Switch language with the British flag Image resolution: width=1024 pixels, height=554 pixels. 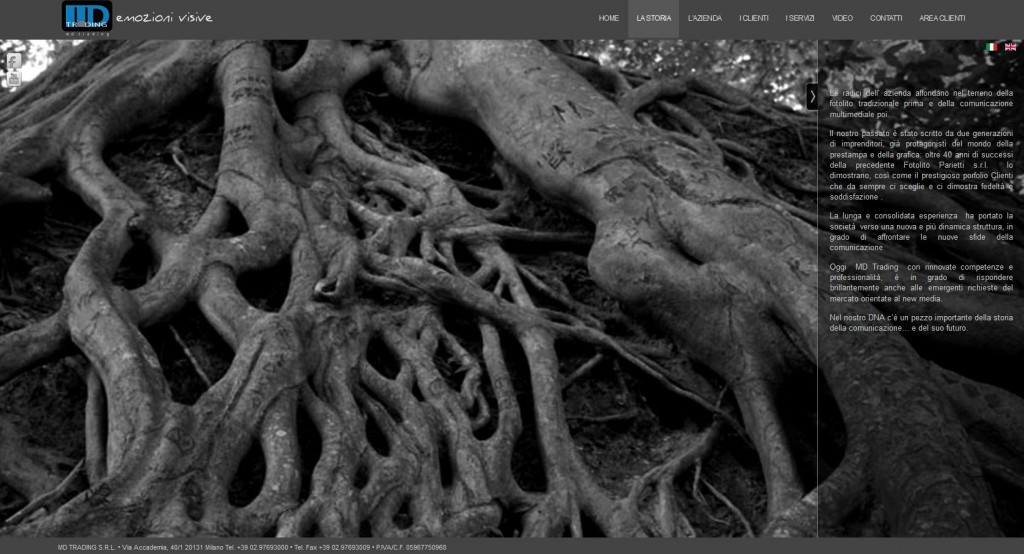click(1010, 47)
